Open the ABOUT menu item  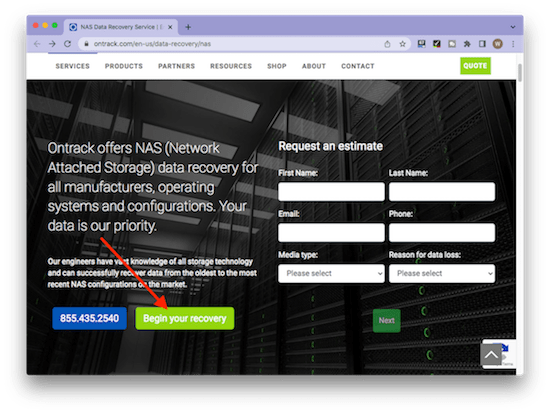point(314,66)
